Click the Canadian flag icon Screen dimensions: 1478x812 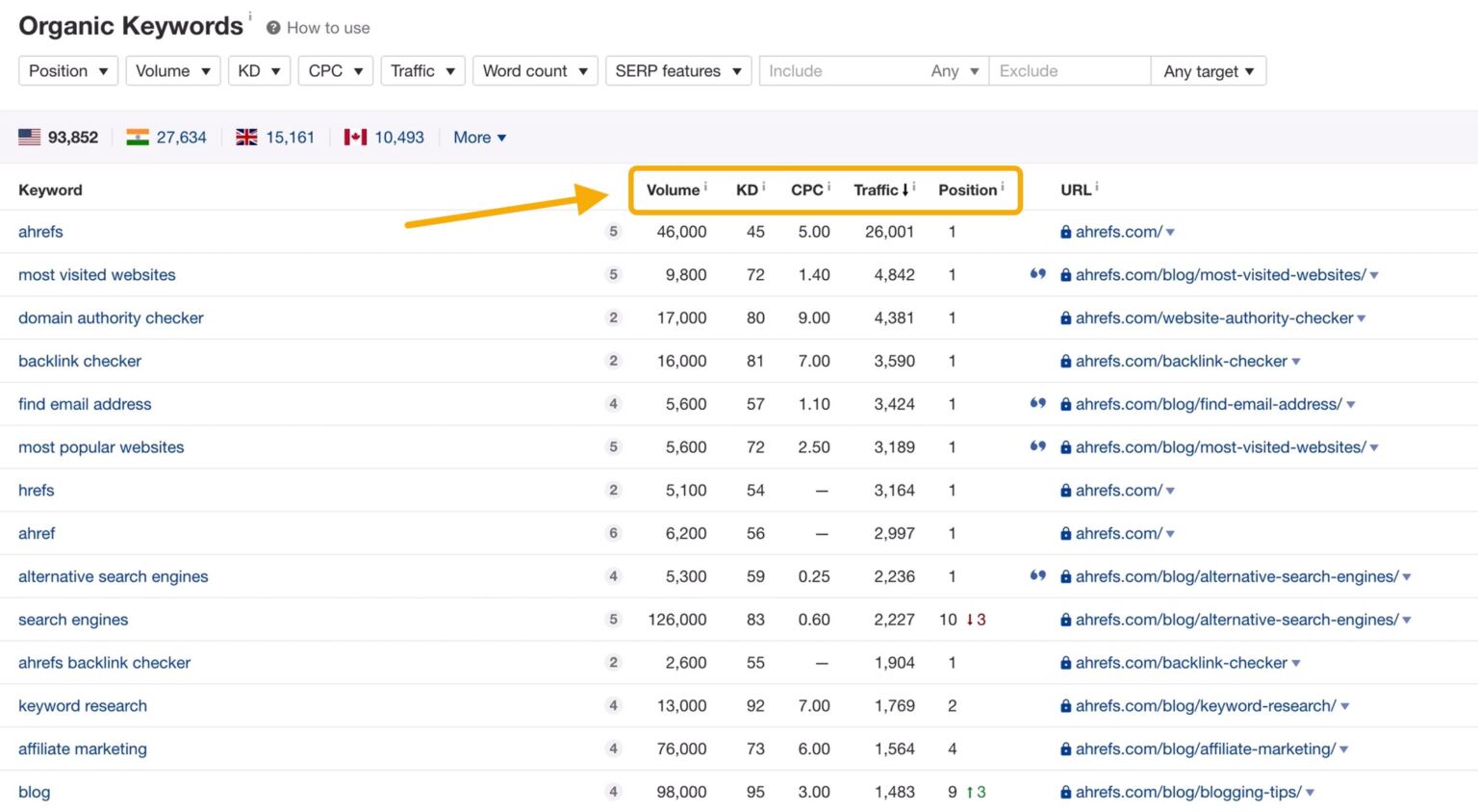click(x=352, y=137)
